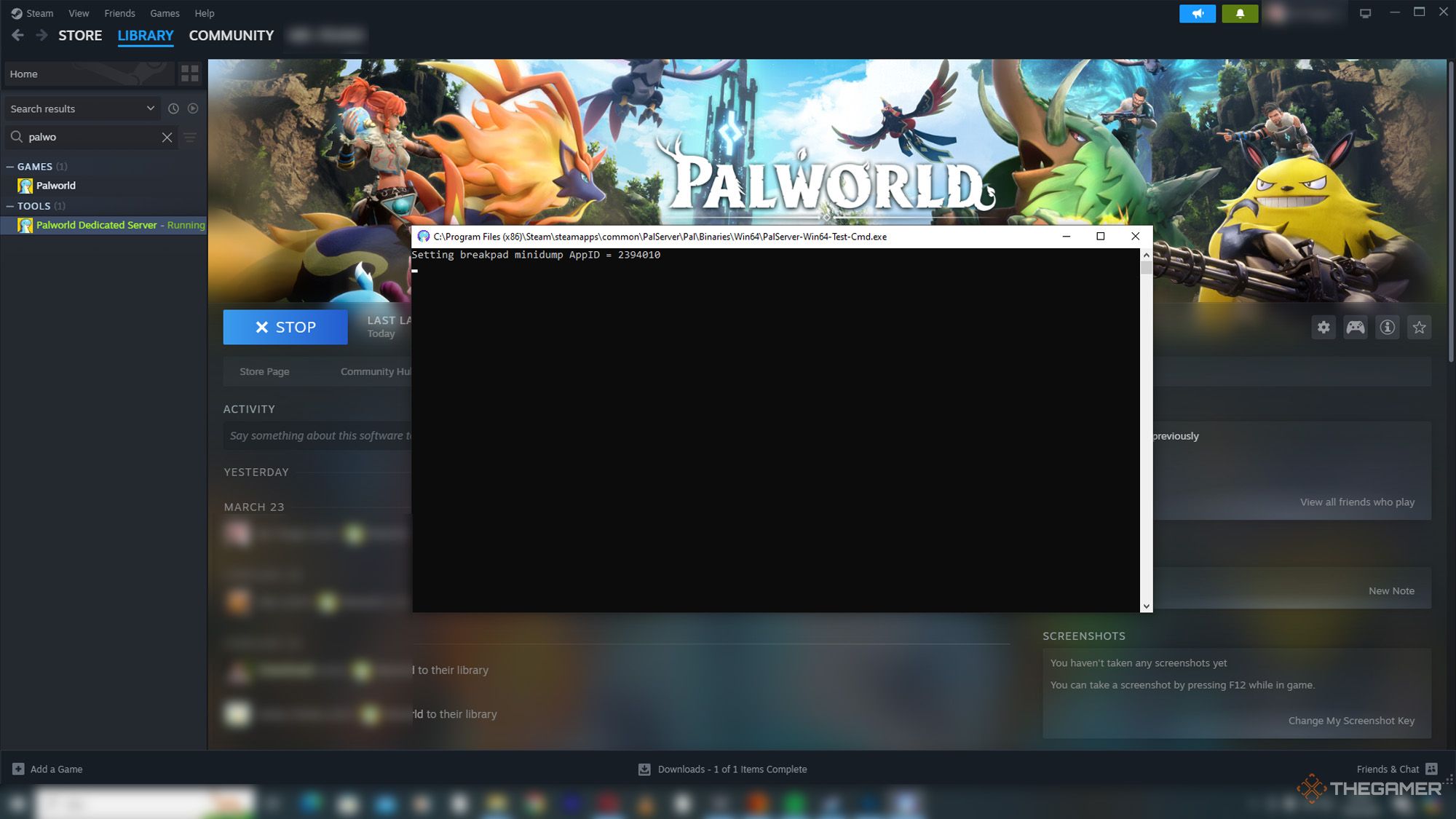This screenshot has height=819, width=1456.
Task: Open controller settings icon
Action: coord(1356,327)
